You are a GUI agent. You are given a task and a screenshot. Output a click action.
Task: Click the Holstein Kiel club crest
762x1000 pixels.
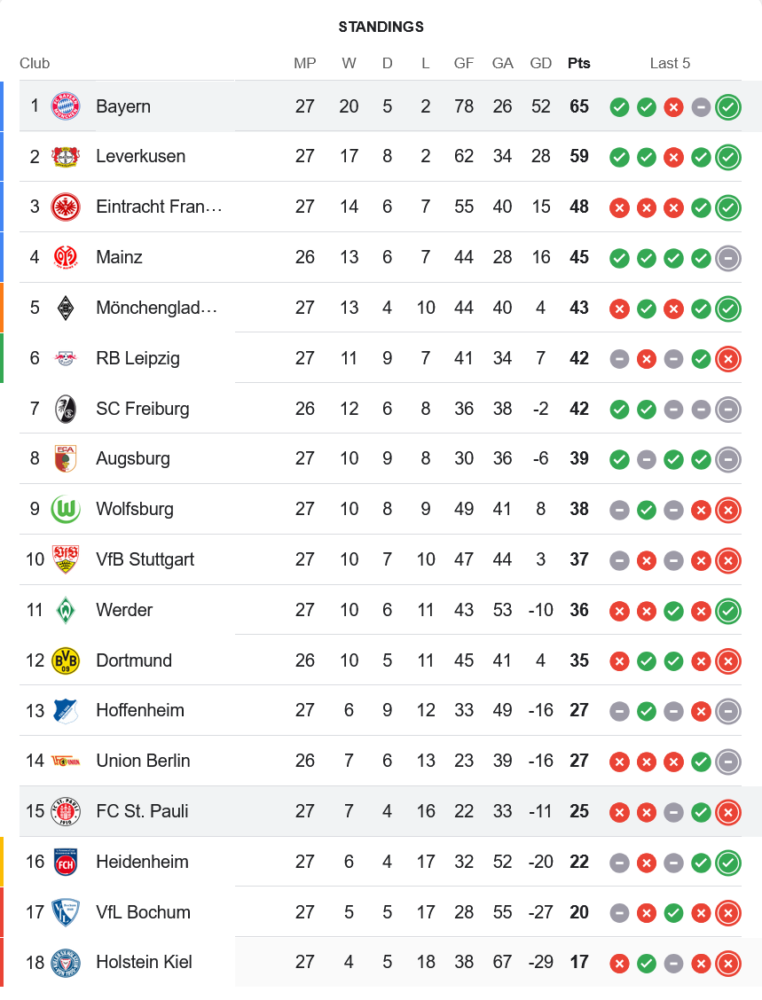[65, 962]
